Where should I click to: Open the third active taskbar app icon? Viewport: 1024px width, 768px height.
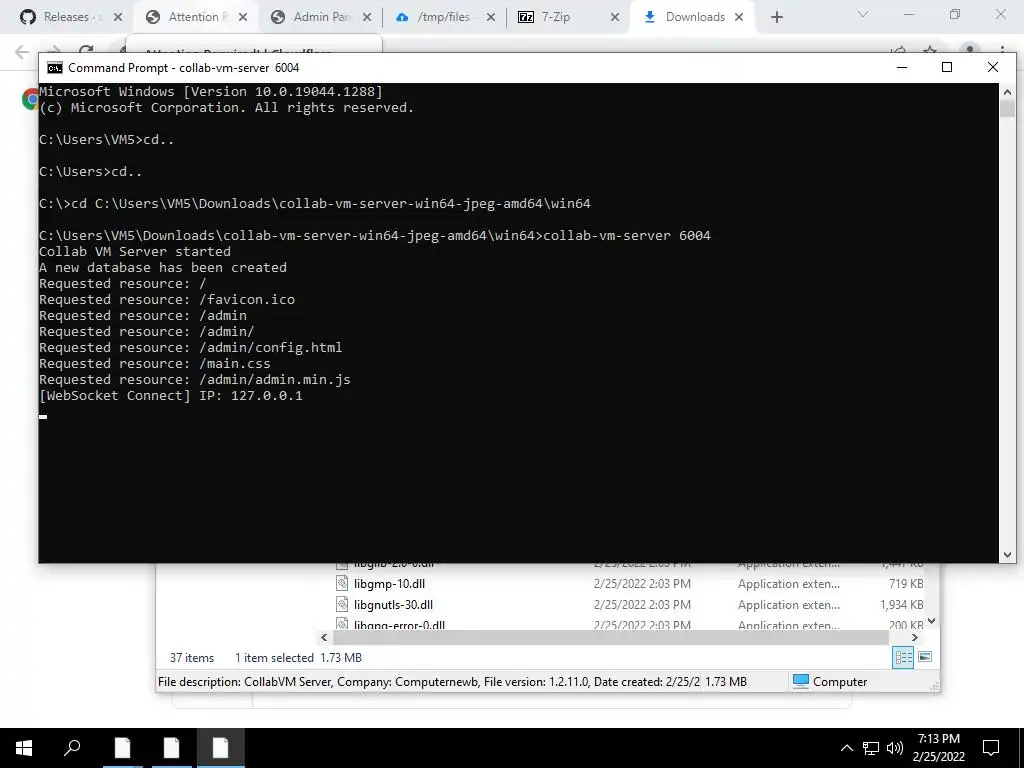(221, 748)
